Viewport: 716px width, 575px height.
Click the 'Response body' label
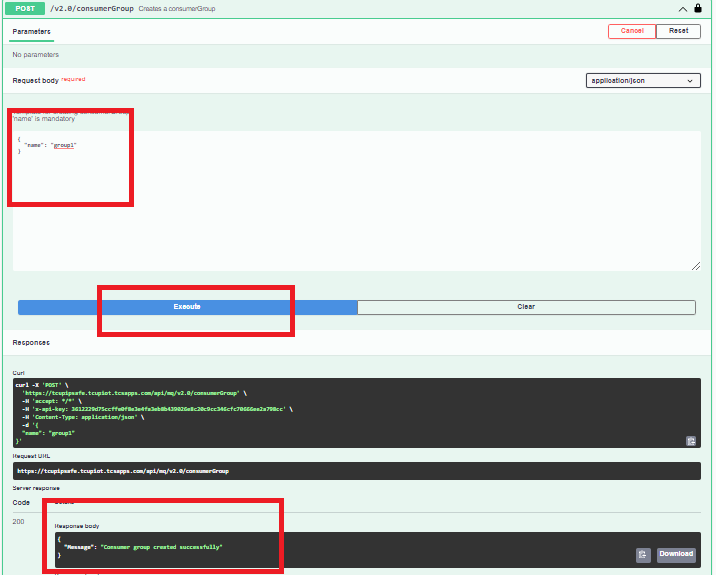[77, 526]
